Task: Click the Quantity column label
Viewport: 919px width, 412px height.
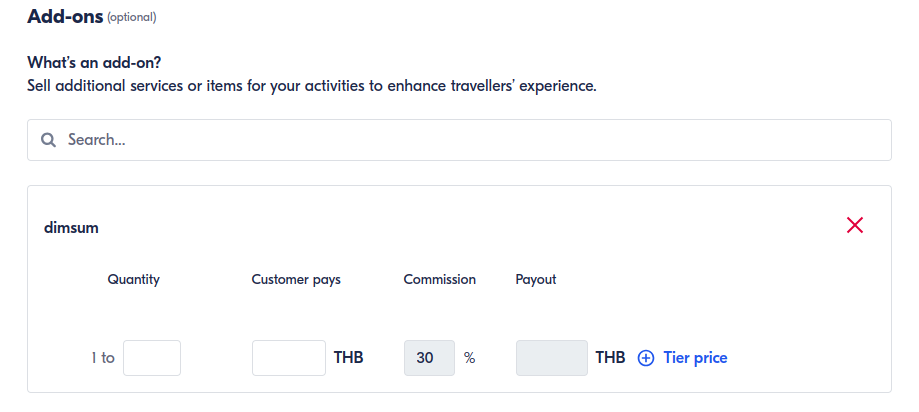Action: tap(134, 280)
